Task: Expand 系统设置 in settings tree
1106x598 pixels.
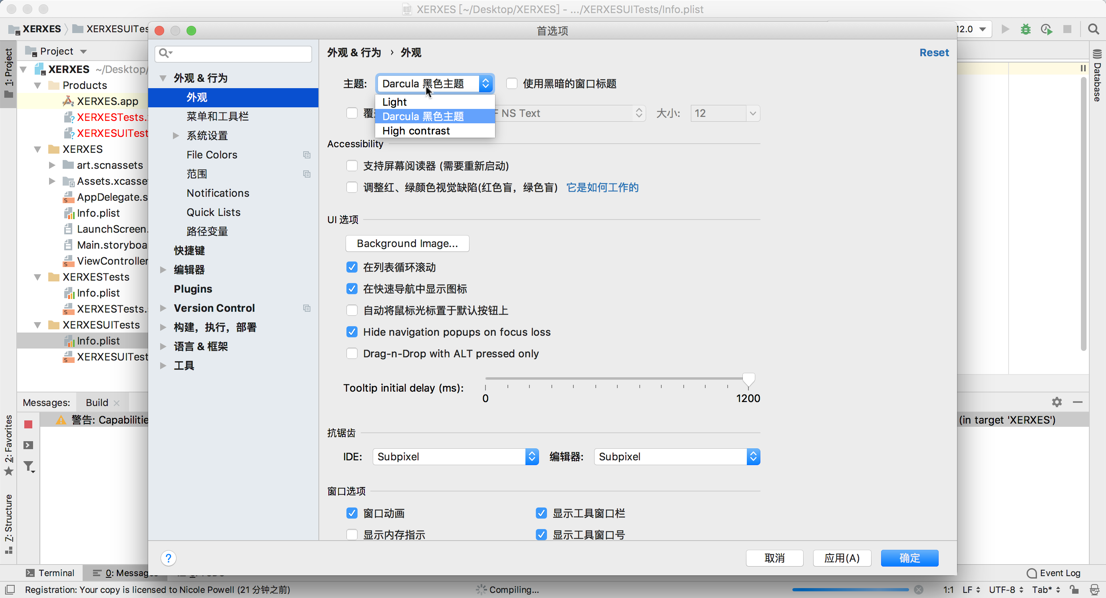Action: pyautogui.click(x=176, y=135)
